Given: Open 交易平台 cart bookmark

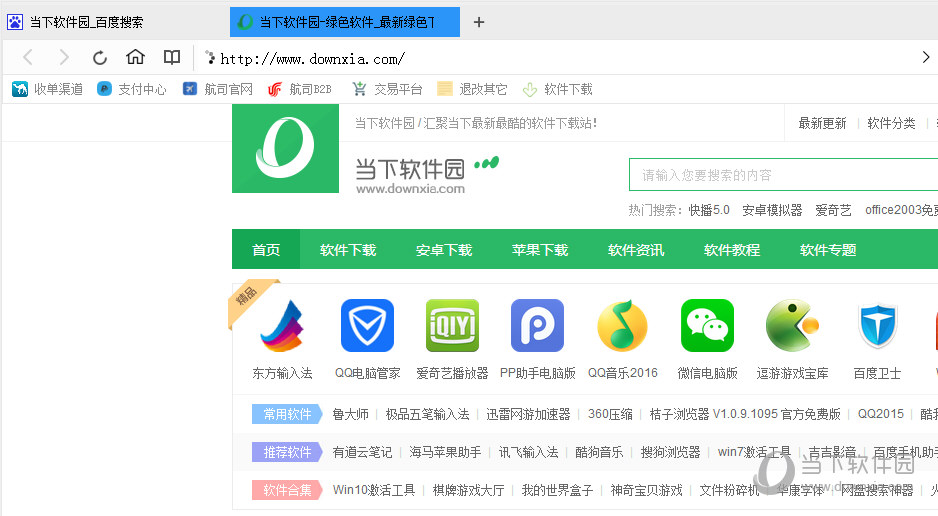Looking at the screenshot, I should [x=387, y=89].
